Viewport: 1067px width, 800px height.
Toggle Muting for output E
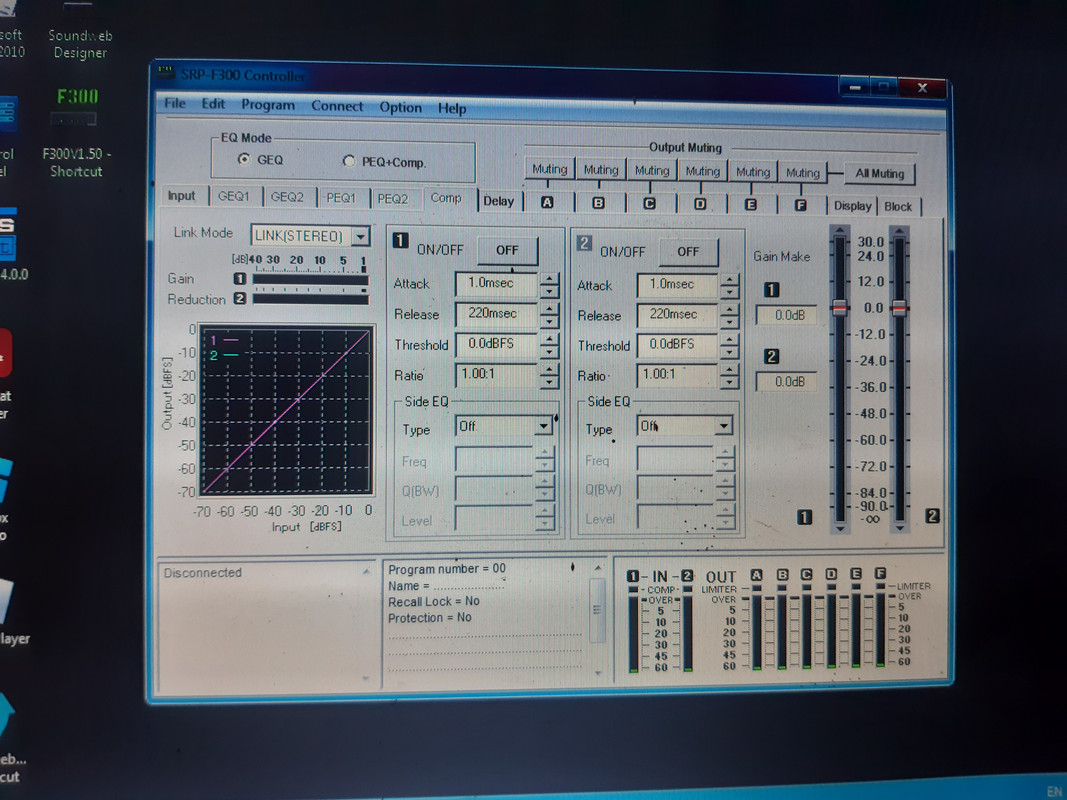pos(753,172)
